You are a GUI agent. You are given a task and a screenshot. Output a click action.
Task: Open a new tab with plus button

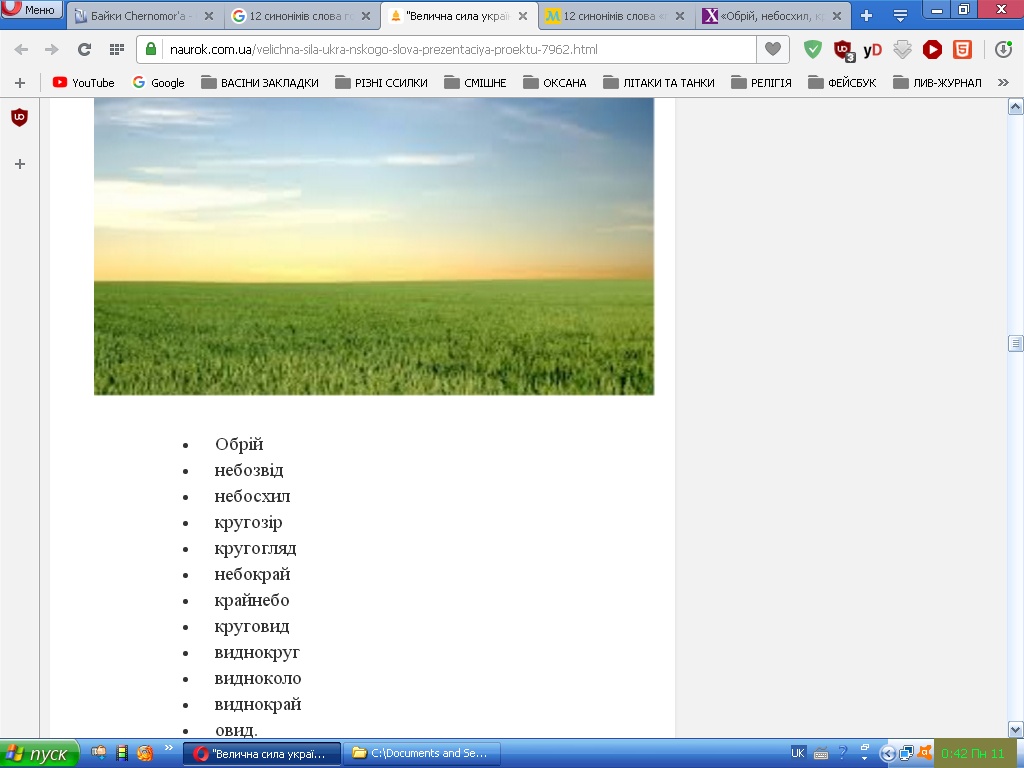coord(867,16)
